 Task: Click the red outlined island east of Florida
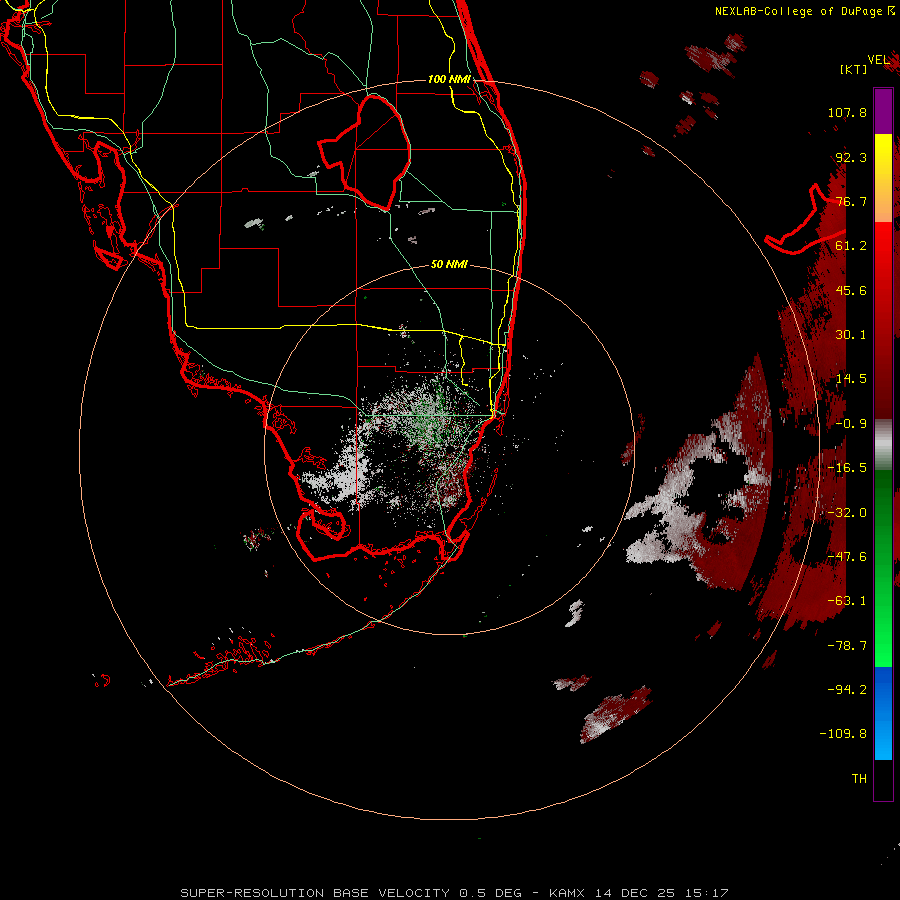click(x=805, y=221)
